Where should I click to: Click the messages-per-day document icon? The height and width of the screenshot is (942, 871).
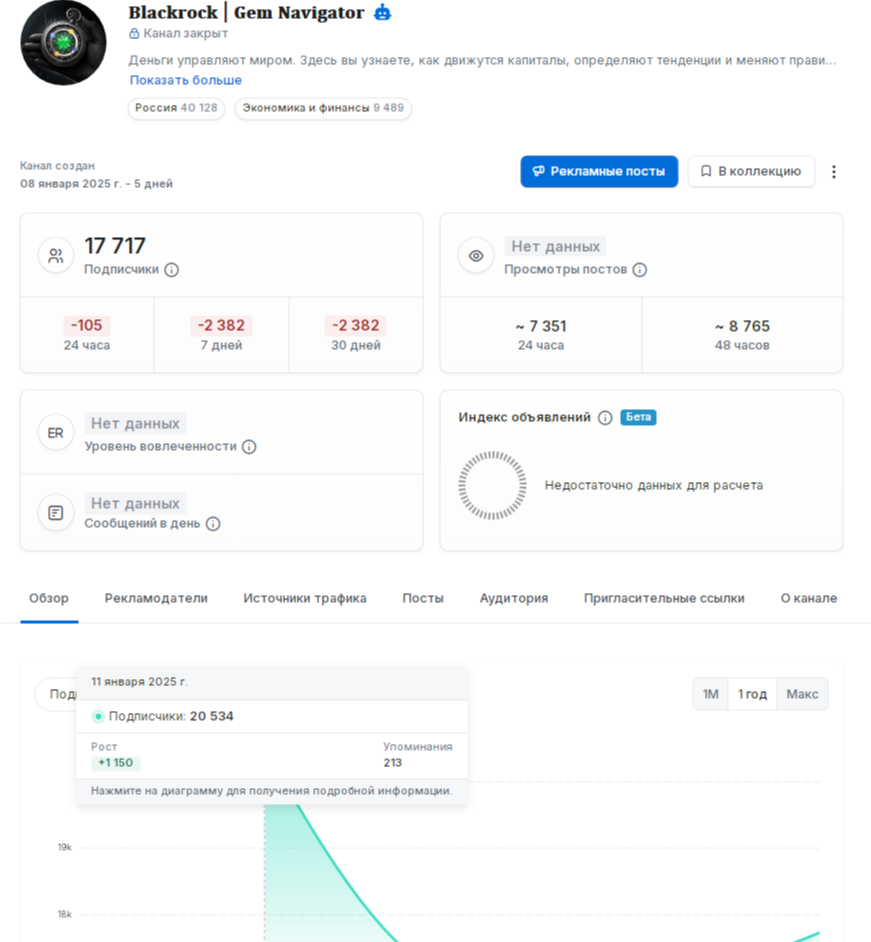56,513
